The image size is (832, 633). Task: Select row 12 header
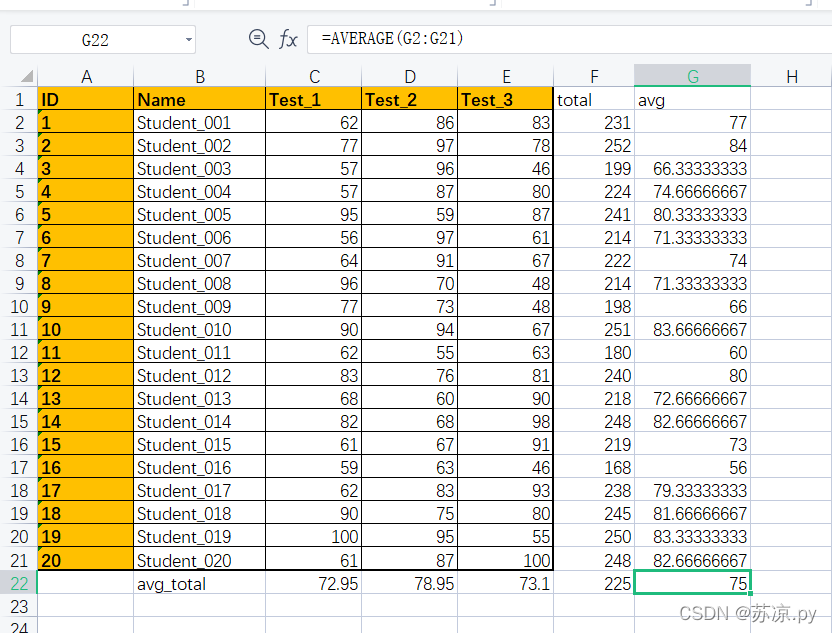tap(19, 353)
